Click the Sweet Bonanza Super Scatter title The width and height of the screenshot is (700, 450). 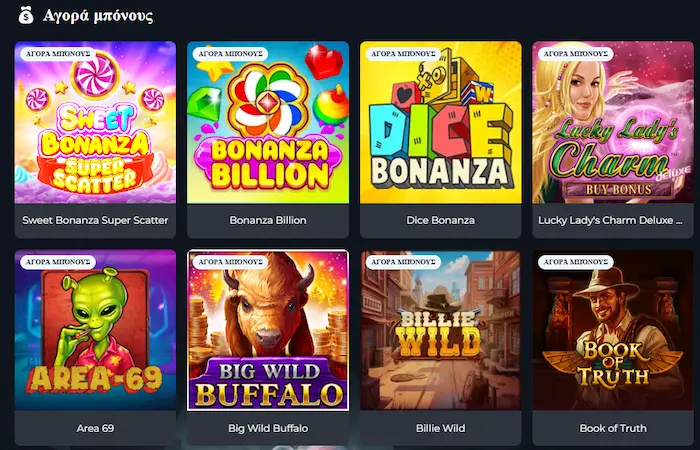[96, 220]
